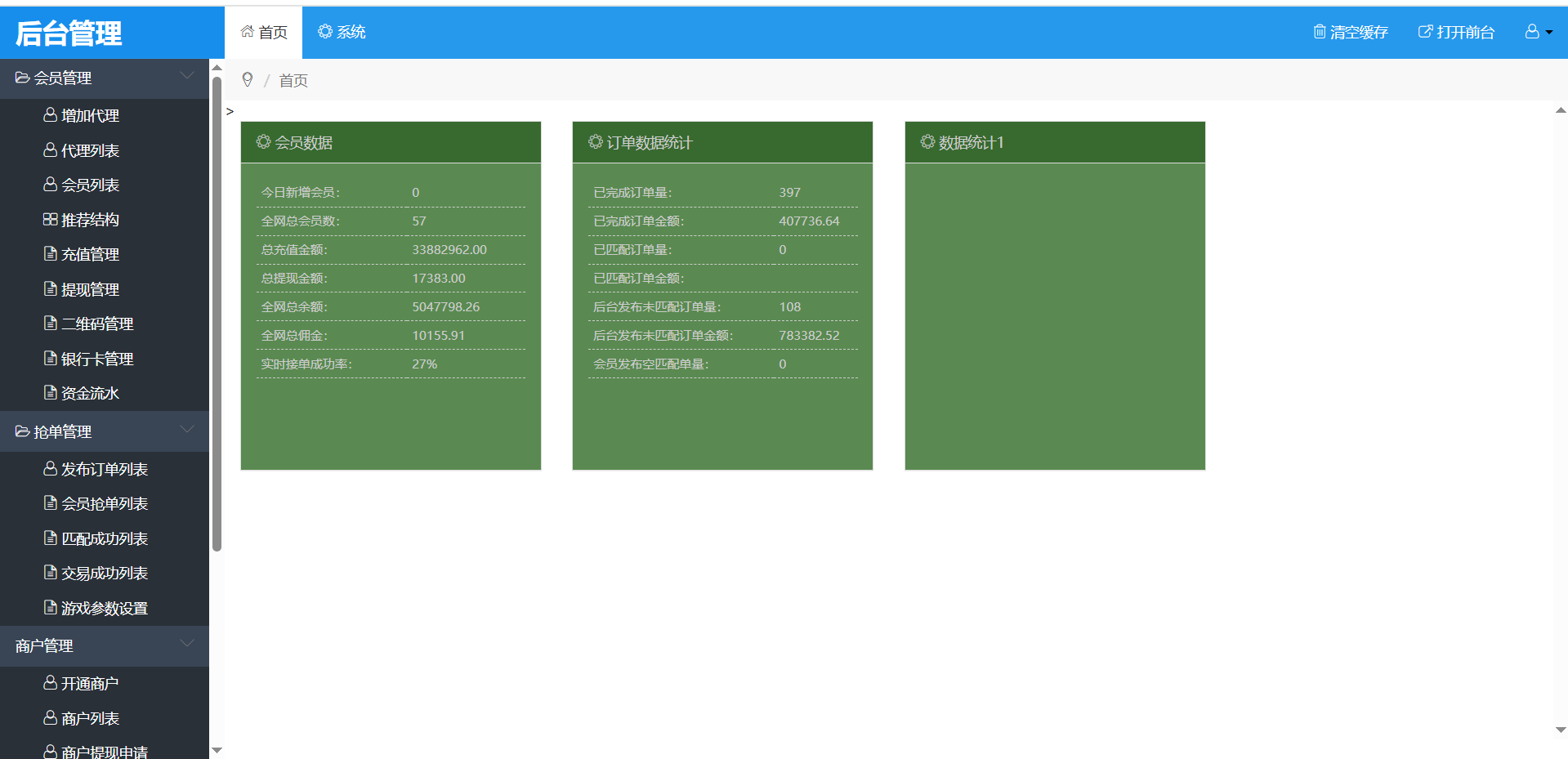
Task: Collapse the 会员管理 sidebar section
Action: pyautogui.click(x=187, y=77)
